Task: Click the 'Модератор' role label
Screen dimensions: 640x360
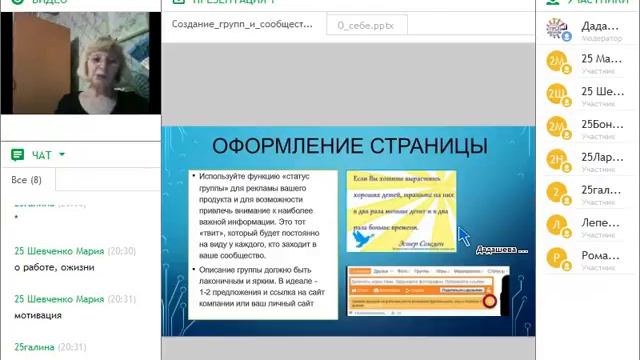Action: pos(602,38)
